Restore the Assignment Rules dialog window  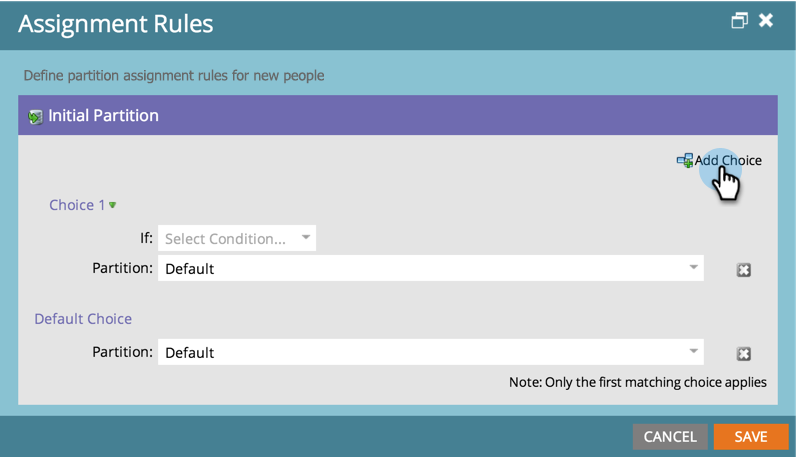(740, 21)
